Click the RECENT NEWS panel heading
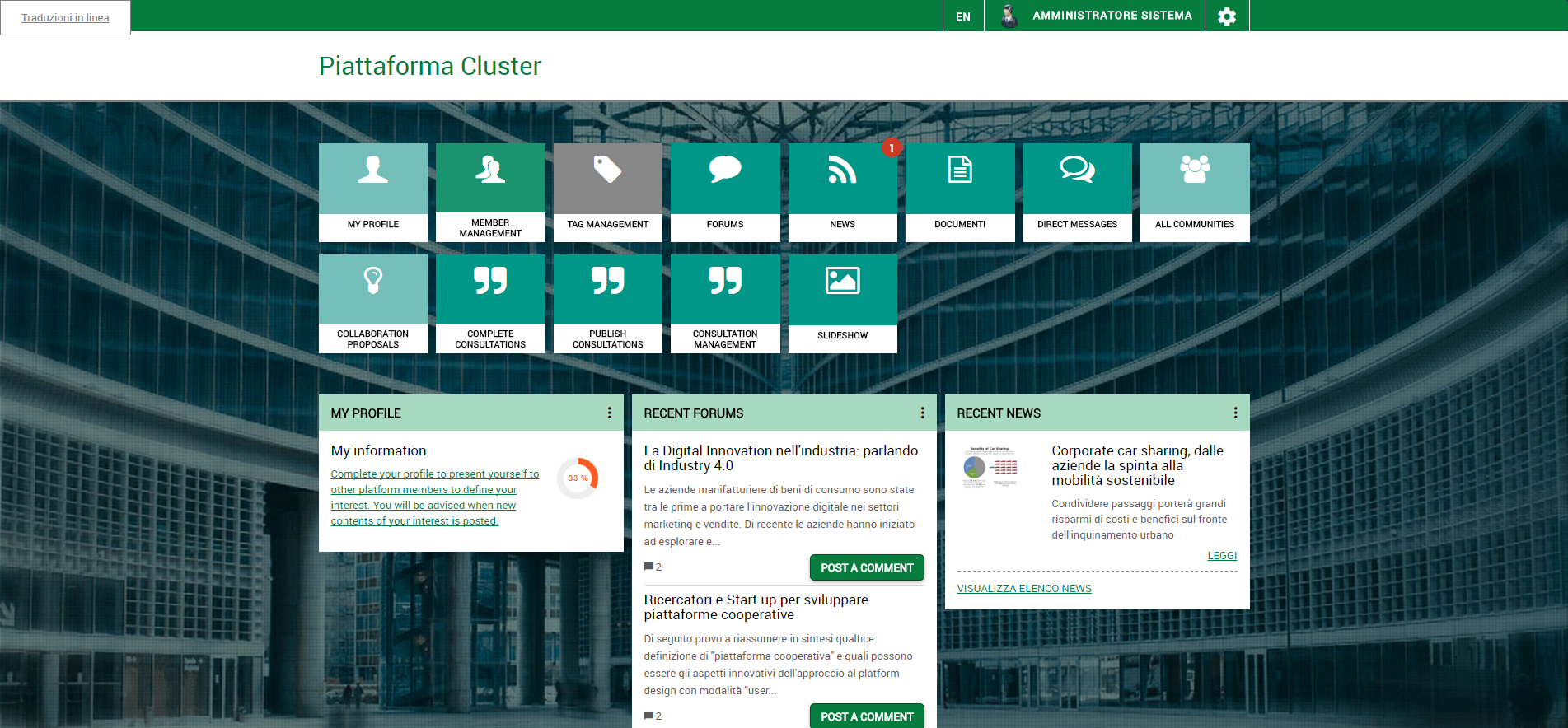This screenshot has height=728, width=1568. [999, 413]
